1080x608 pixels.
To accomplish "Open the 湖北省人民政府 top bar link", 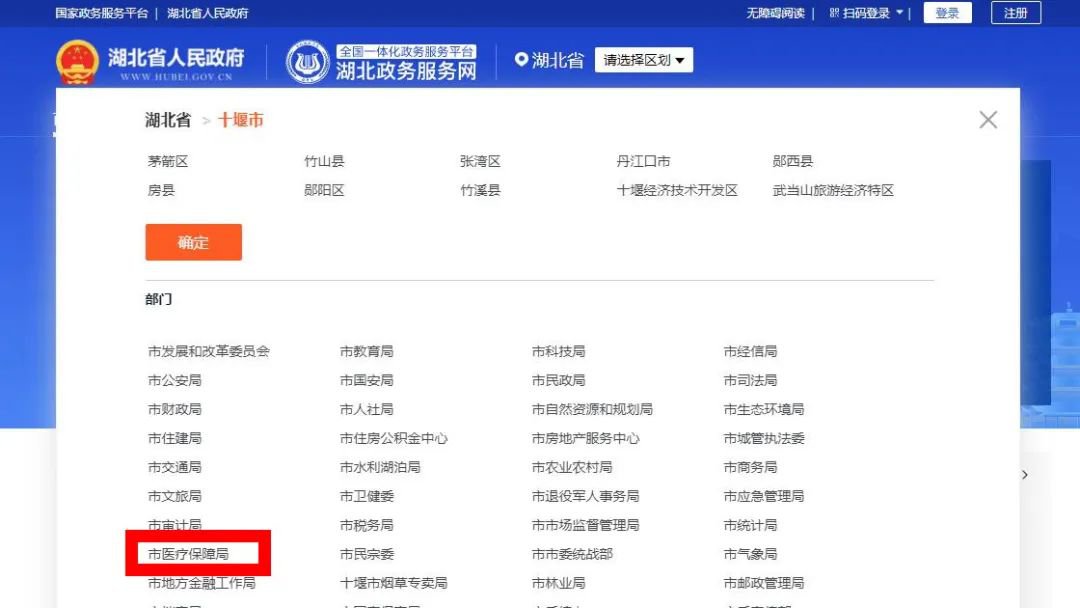I will [x=207, y=13].
